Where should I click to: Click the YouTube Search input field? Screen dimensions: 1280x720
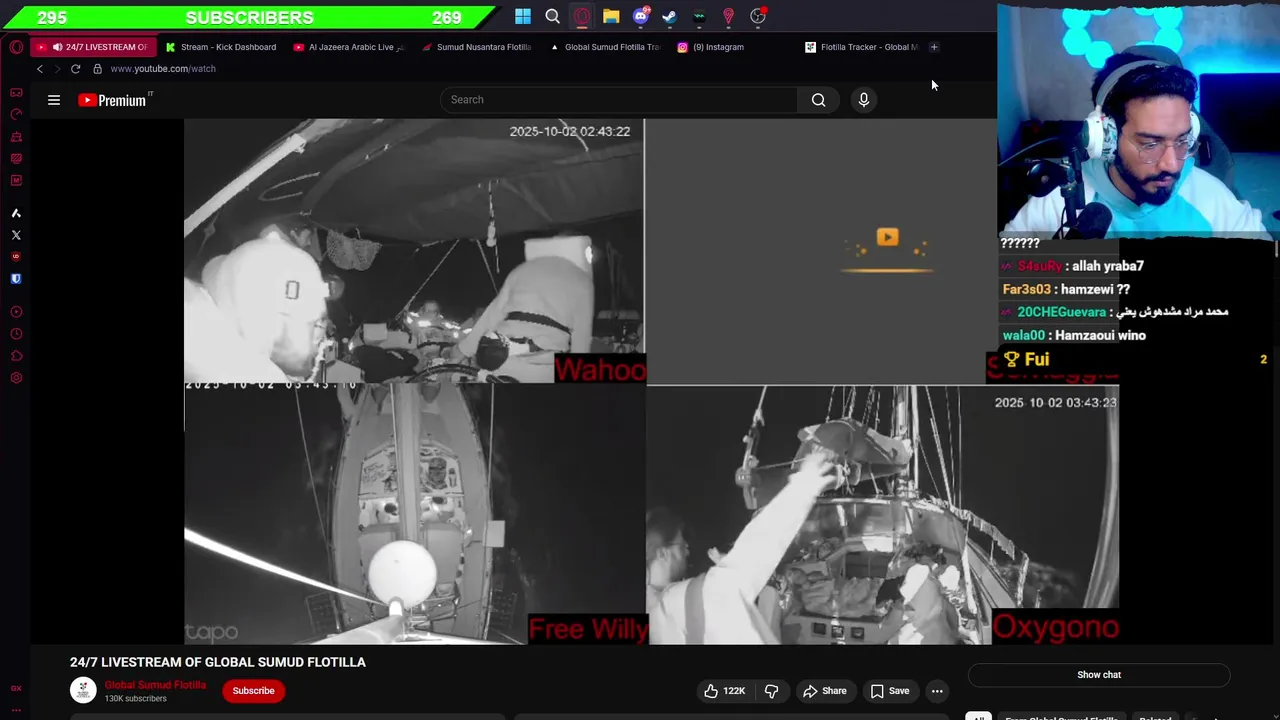pyautogui.click(x=619, y=100)
